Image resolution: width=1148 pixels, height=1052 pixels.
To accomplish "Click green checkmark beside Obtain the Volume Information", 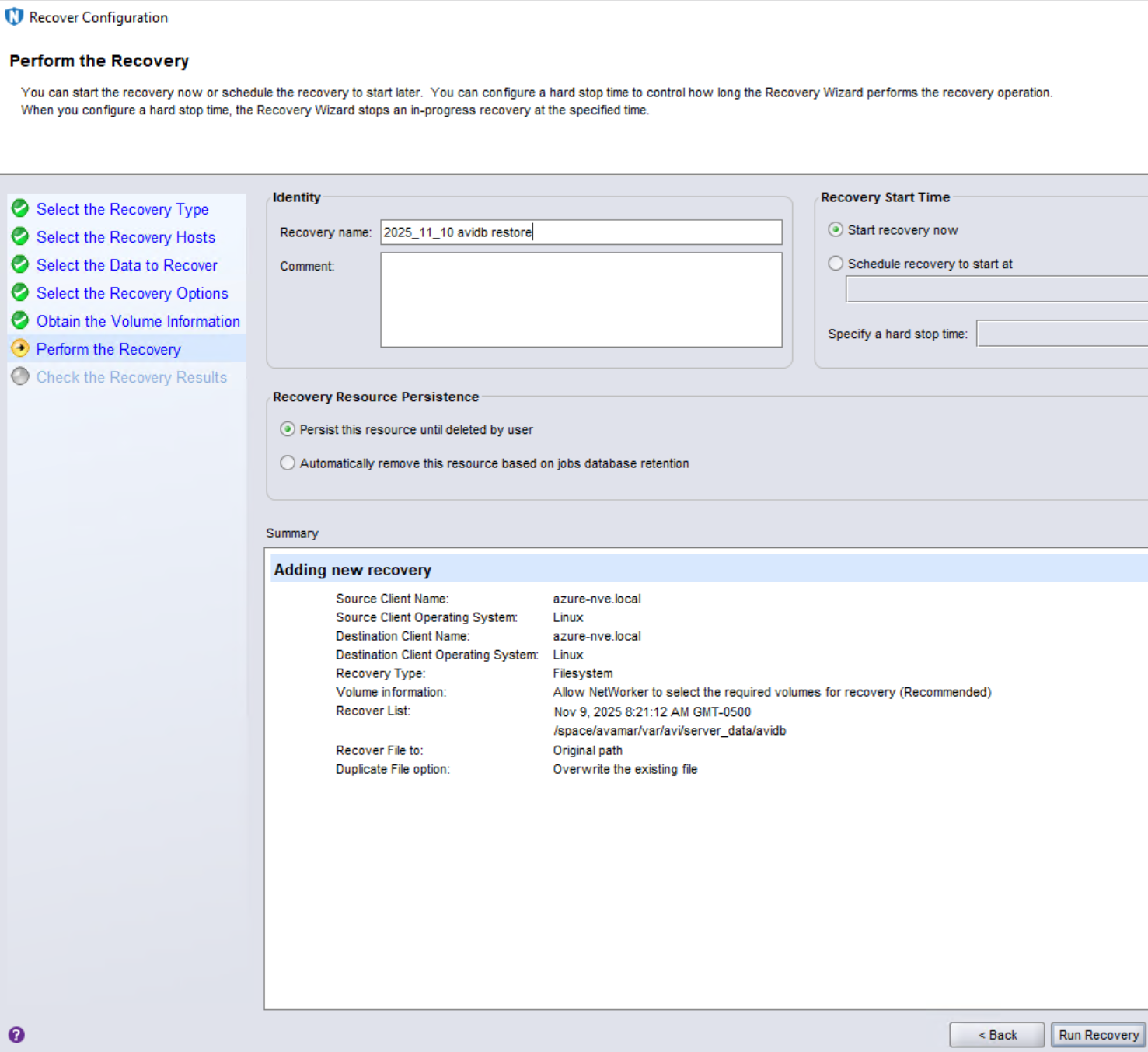I will click(x=20, y=320).
